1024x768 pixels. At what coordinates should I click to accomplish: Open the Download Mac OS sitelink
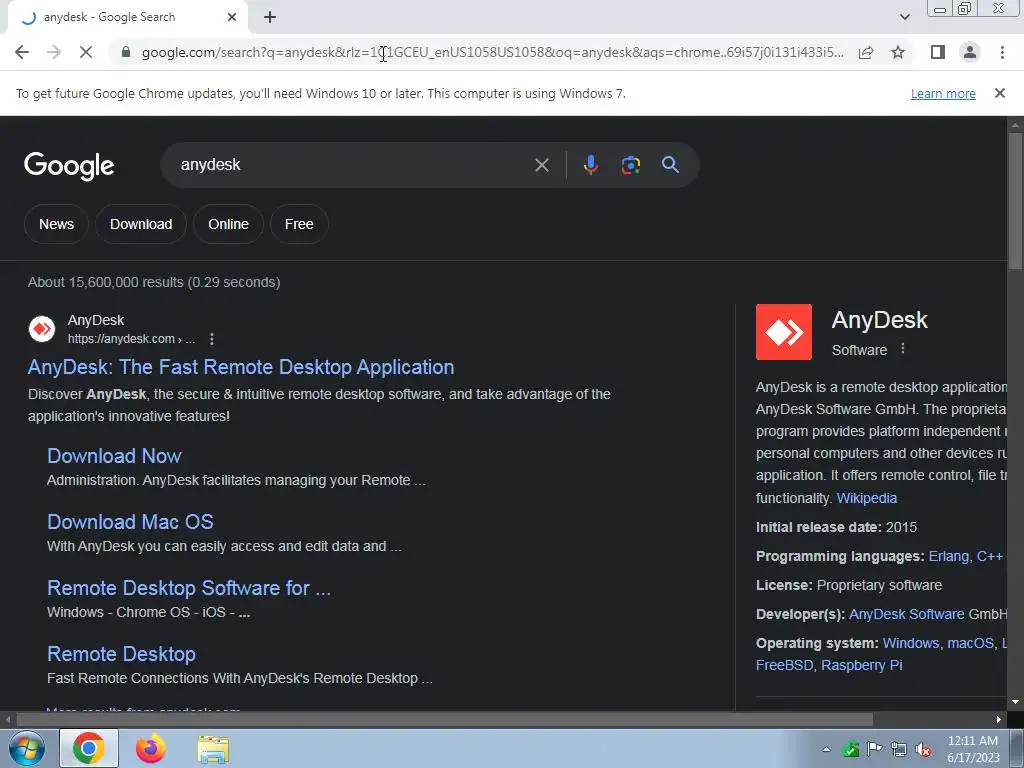(130, 522)
